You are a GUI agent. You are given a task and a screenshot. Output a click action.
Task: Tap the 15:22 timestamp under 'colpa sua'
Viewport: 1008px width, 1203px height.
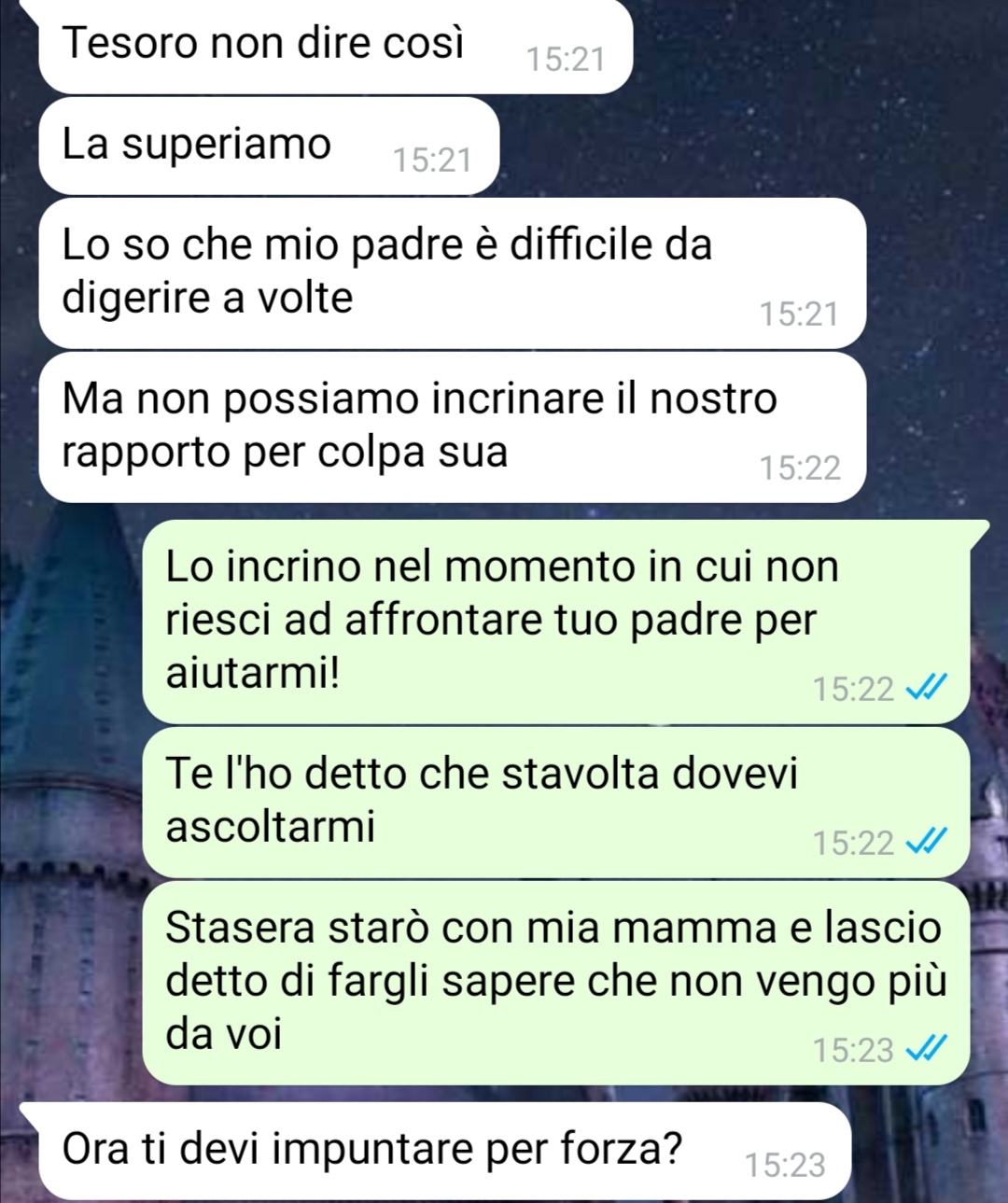(x=800, y=468)
